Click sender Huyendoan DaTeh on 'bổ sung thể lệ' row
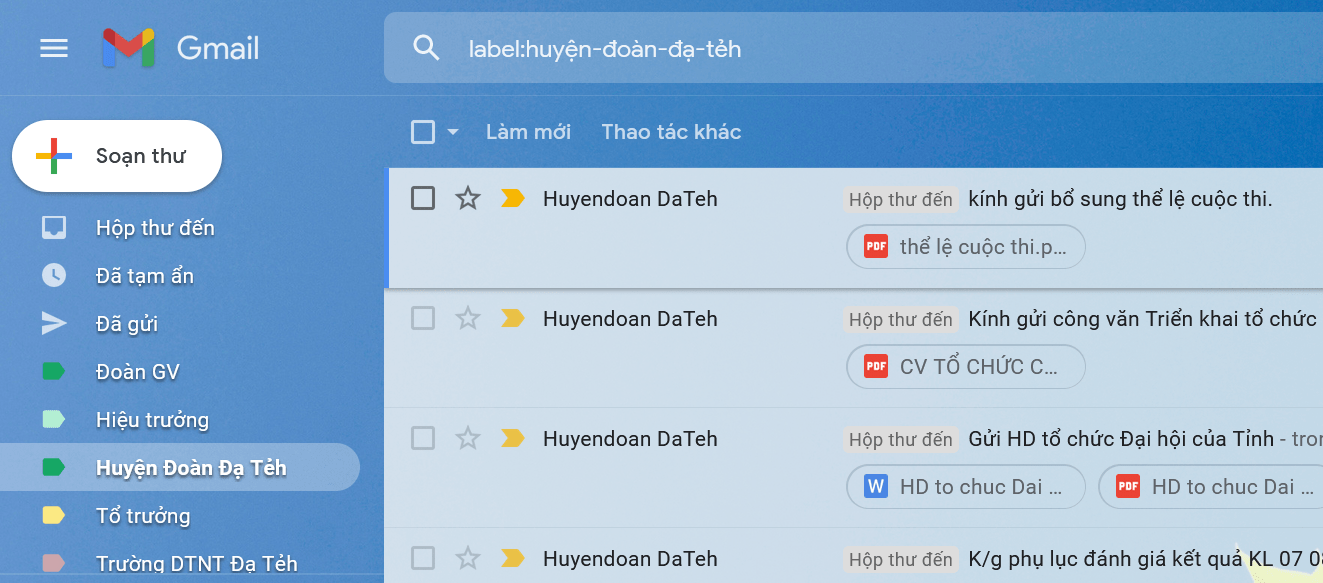Screen dimensions: 1323x583 (x=630, y=199)
